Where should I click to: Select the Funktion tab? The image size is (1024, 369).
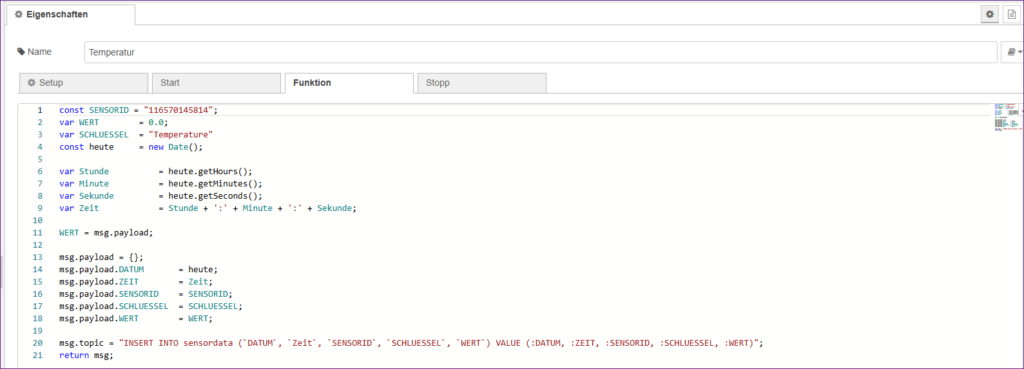pyautogui.click(x=349, y=83)
